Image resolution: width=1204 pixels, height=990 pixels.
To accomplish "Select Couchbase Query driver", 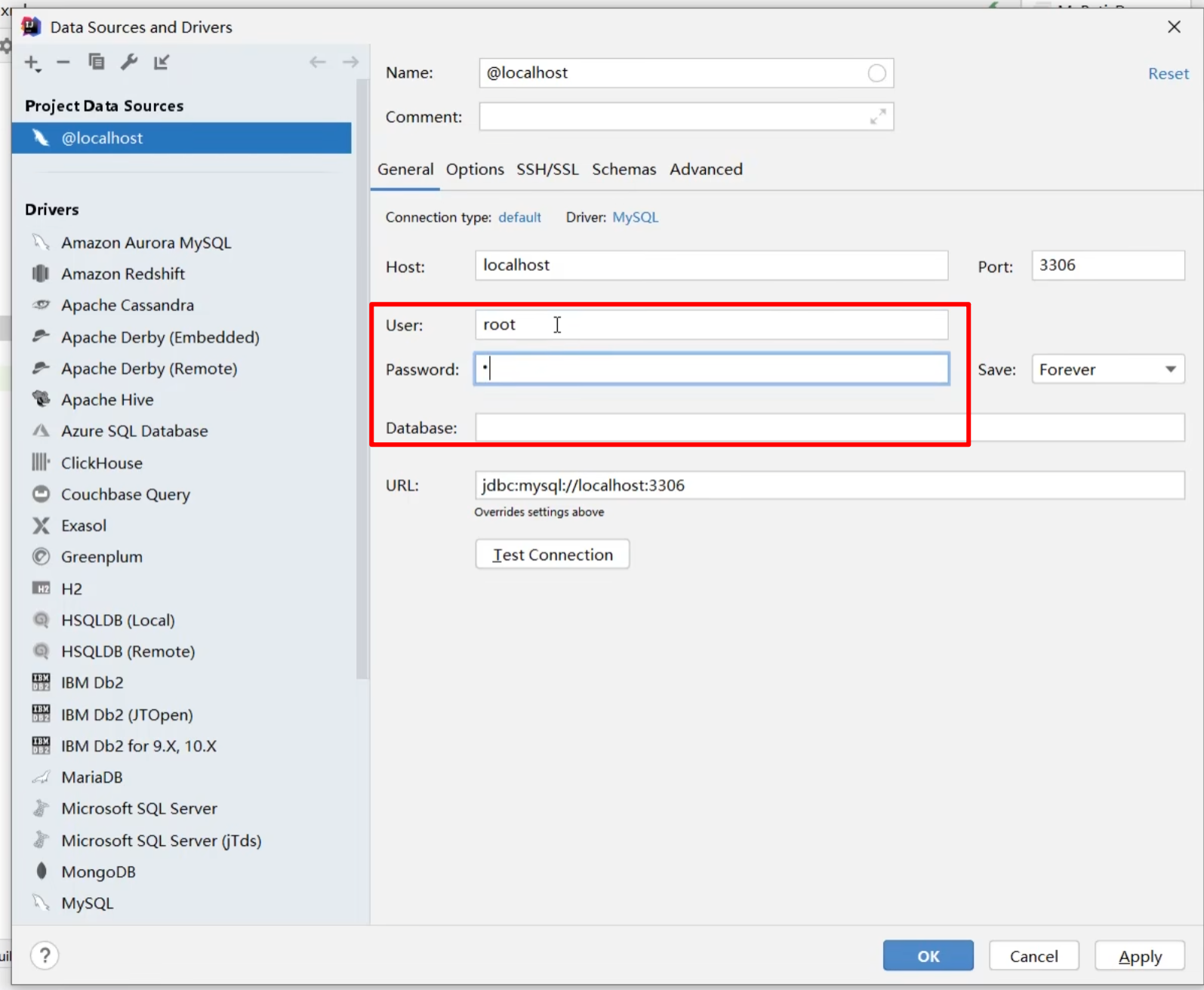I will click(125, 494).
